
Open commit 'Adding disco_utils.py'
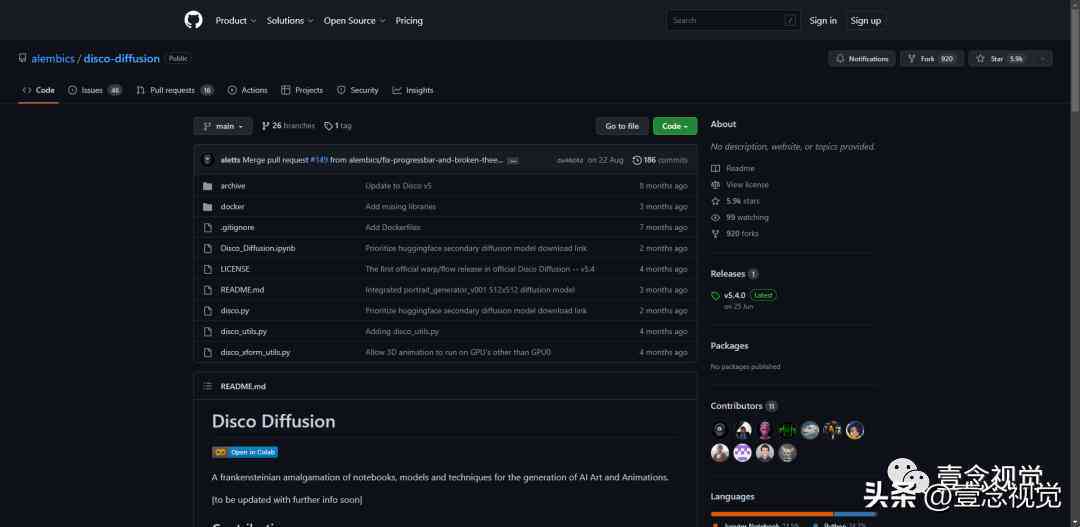pyautogui.click(x=402, y=331)
